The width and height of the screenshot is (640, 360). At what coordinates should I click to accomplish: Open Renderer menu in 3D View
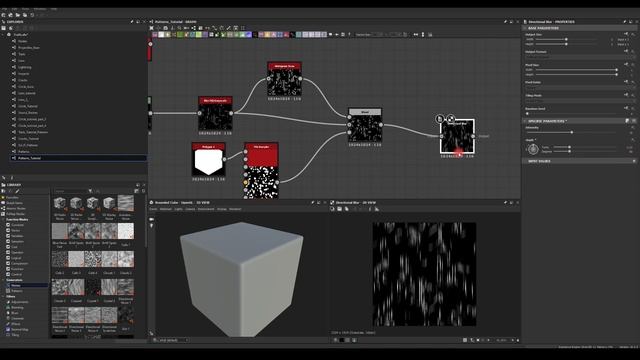[235, 209]
